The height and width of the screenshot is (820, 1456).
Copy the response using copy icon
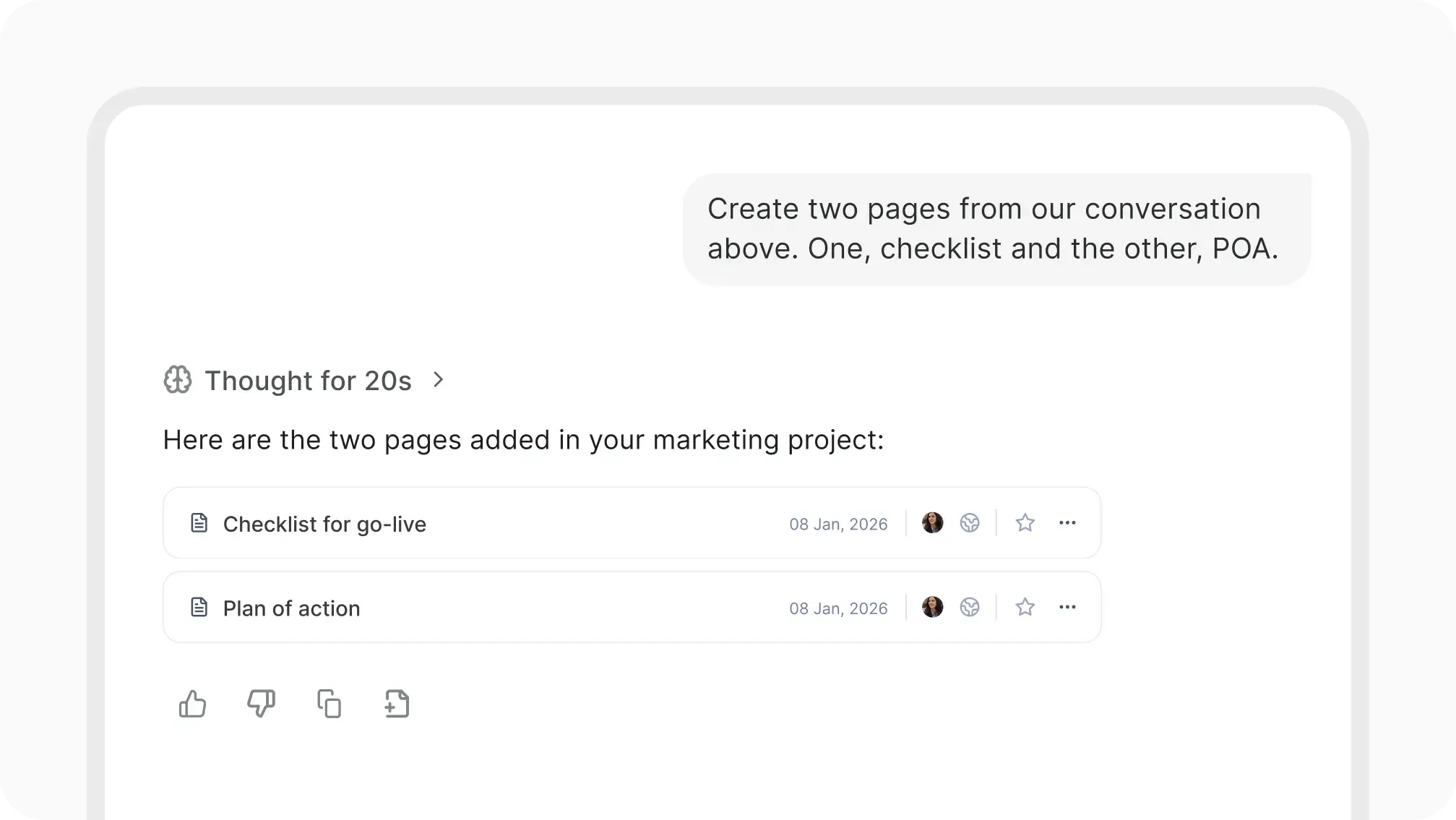tap(329, 704)
